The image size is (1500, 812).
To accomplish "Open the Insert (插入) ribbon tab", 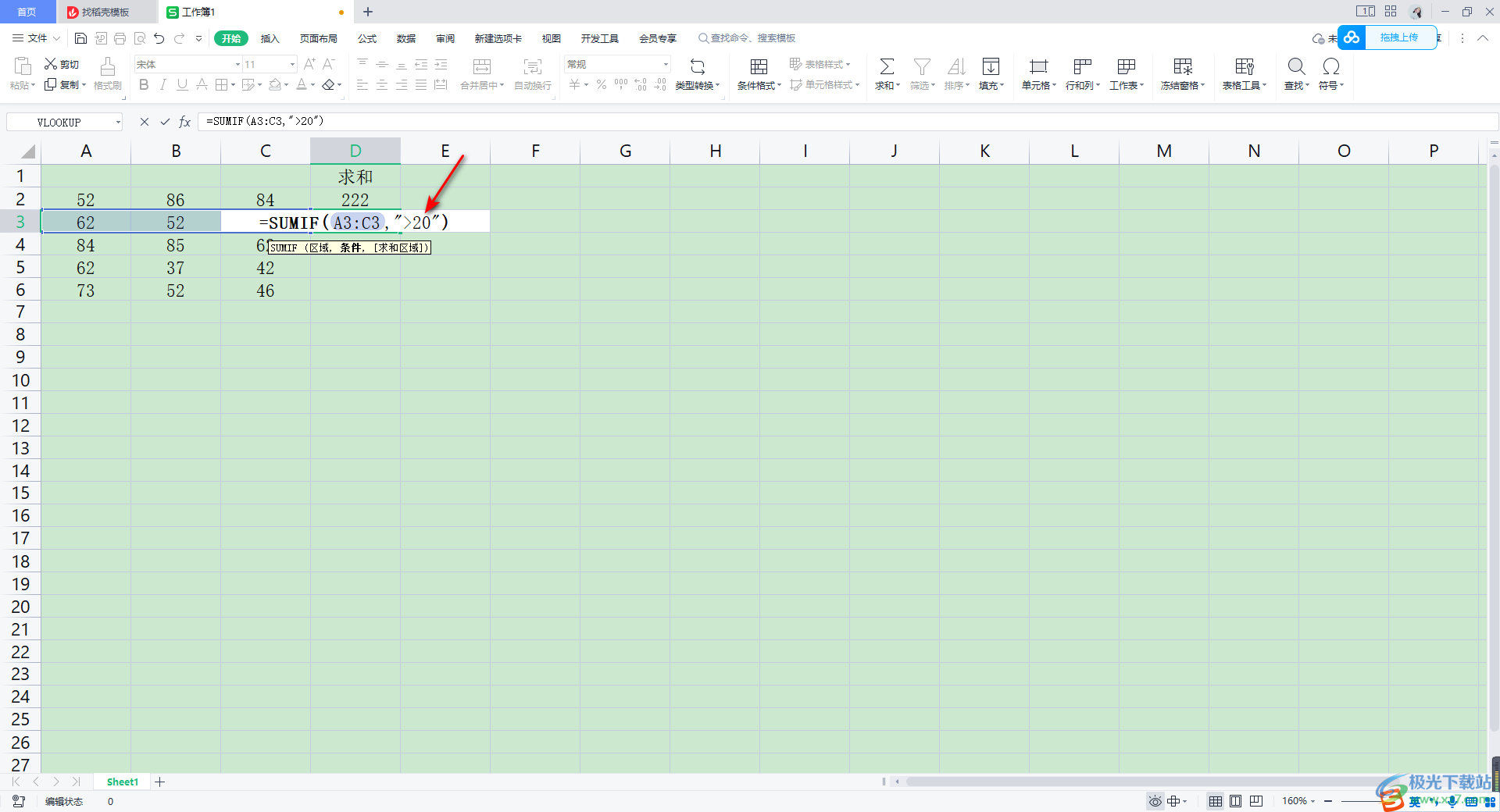I will pyautogui.click(x=270, y=38).
